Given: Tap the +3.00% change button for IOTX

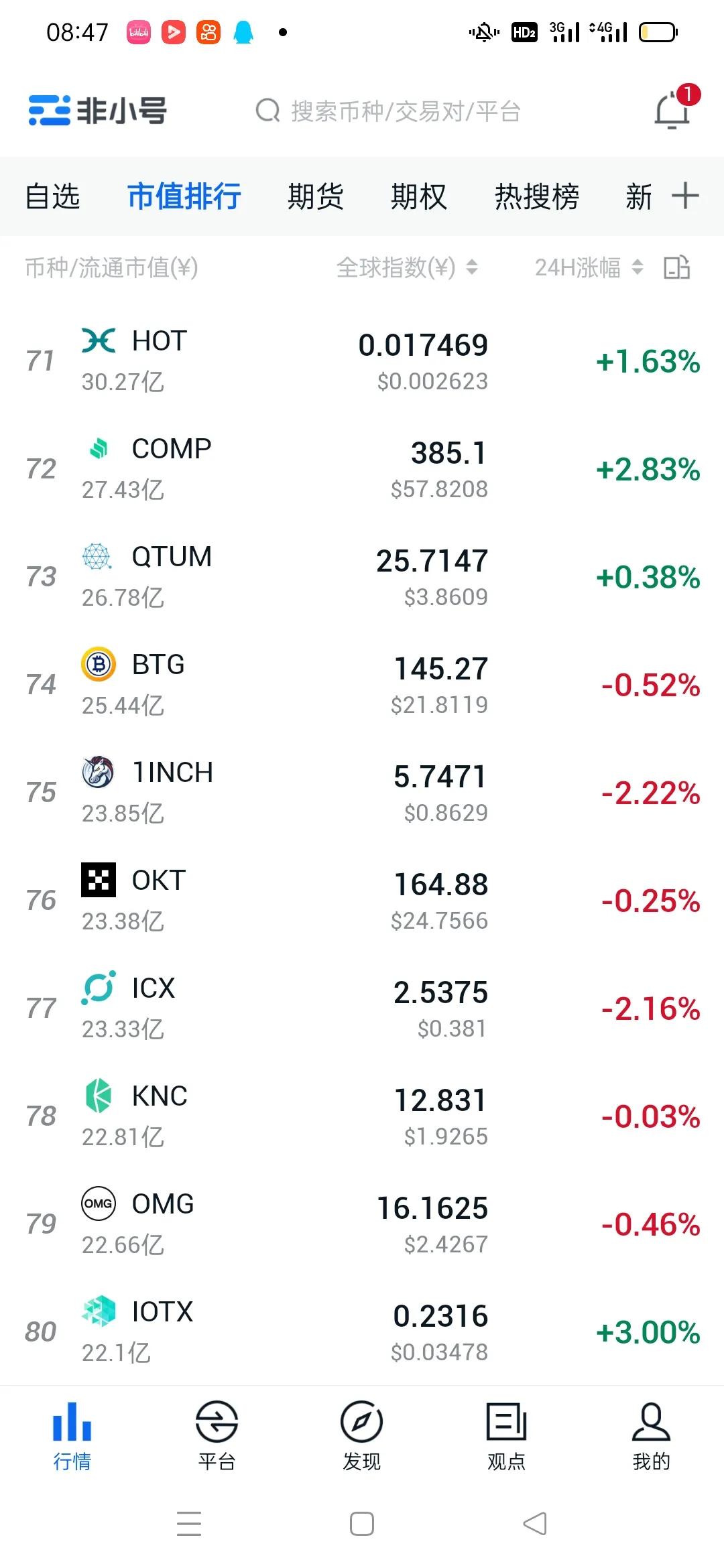Looking at the screenshot, I should point(648,1332).
